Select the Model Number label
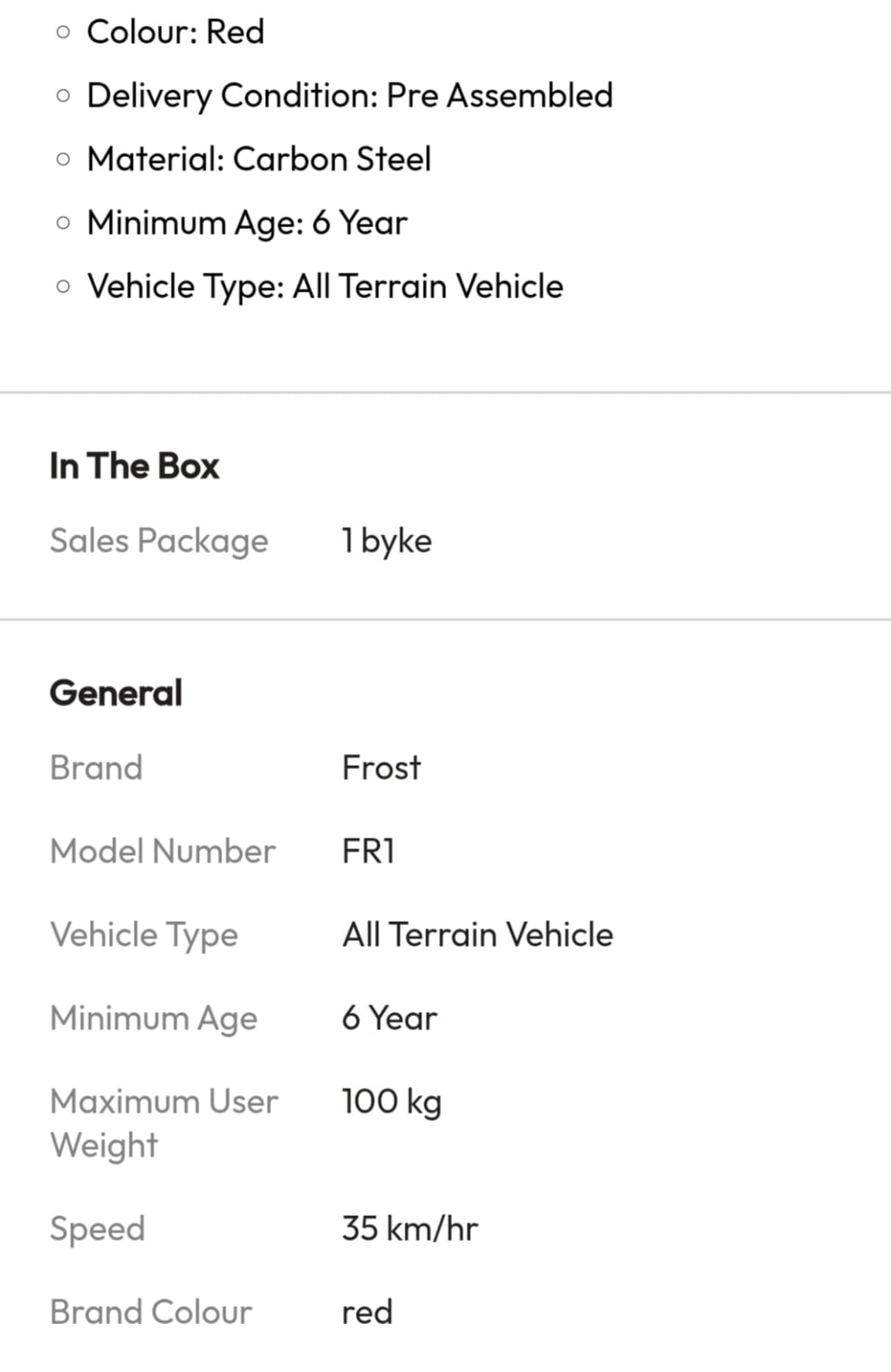The image size is (891, 1372). click(163, 851)
